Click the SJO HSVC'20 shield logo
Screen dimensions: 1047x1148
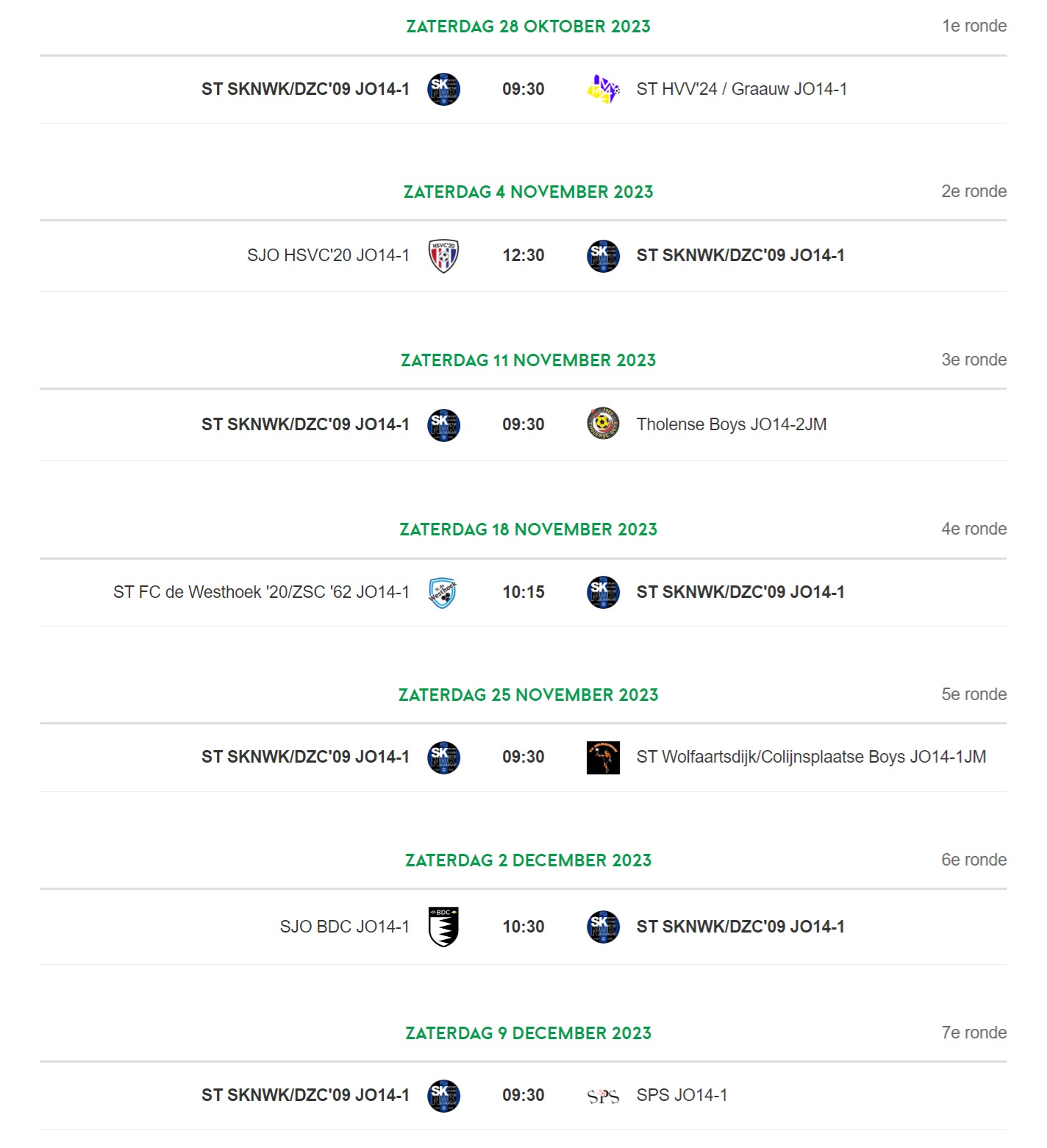click(x=443, y=256)
